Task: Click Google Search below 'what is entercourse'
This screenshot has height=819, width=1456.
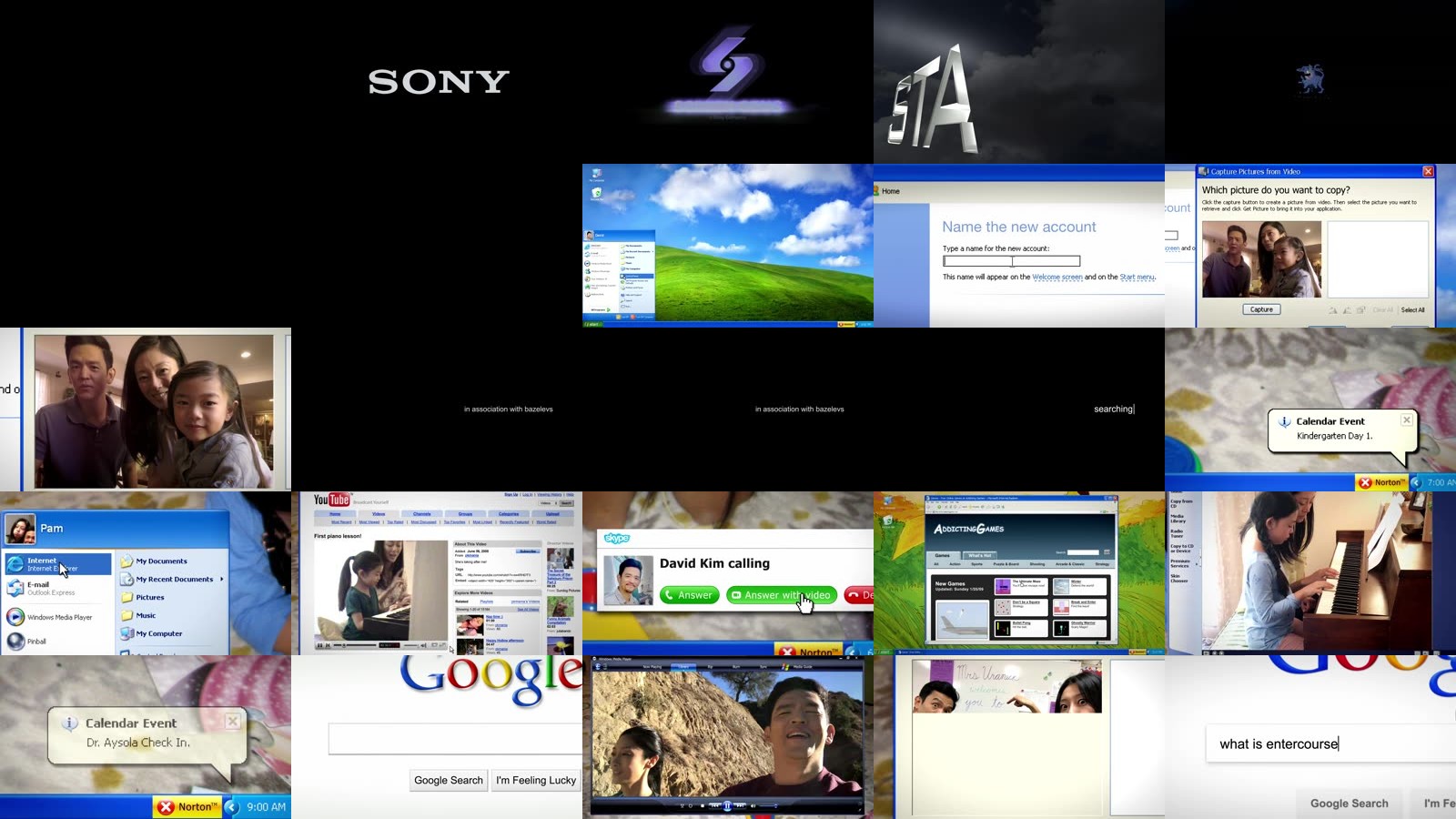Action: point(1349,804)
